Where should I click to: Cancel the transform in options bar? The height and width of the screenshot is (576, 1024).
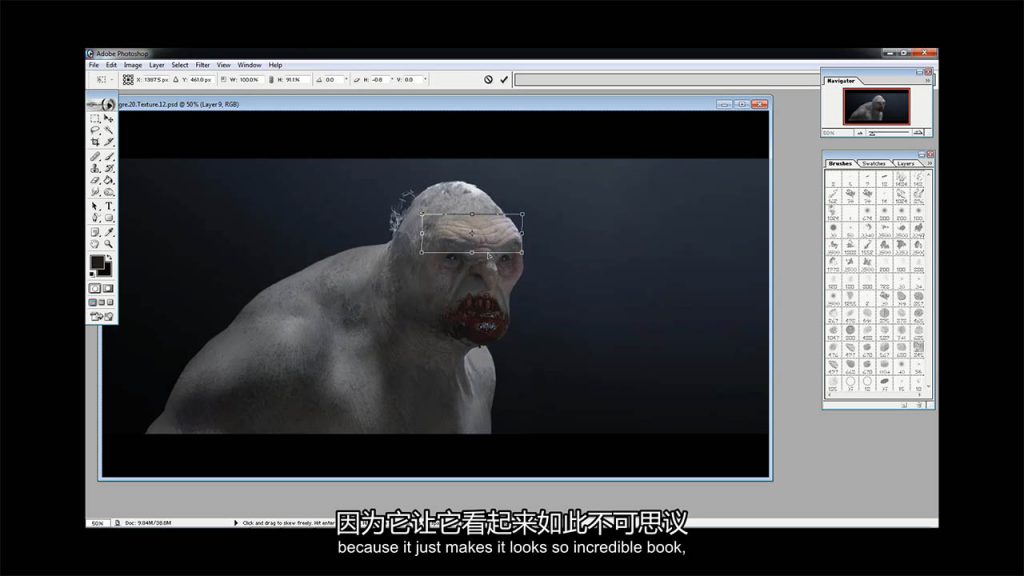488,80
